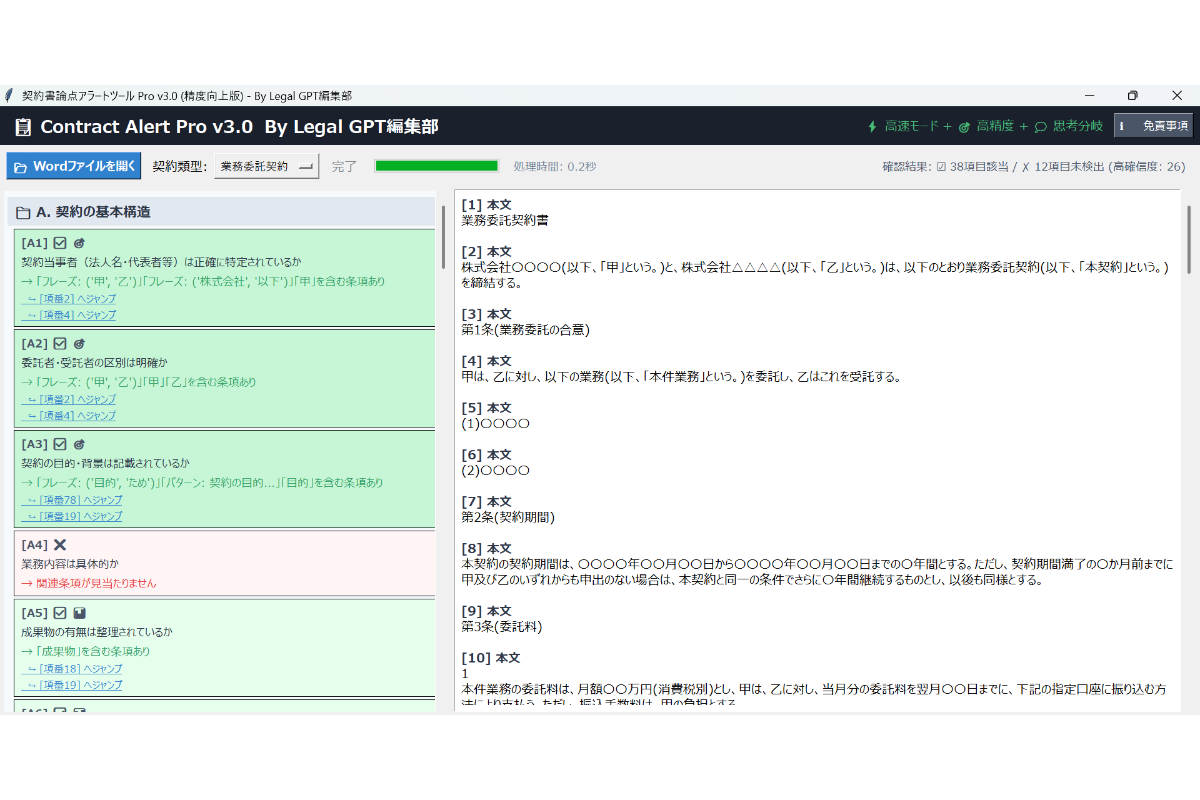Click the folder icon beside A. 契約の基本構造

23,212
